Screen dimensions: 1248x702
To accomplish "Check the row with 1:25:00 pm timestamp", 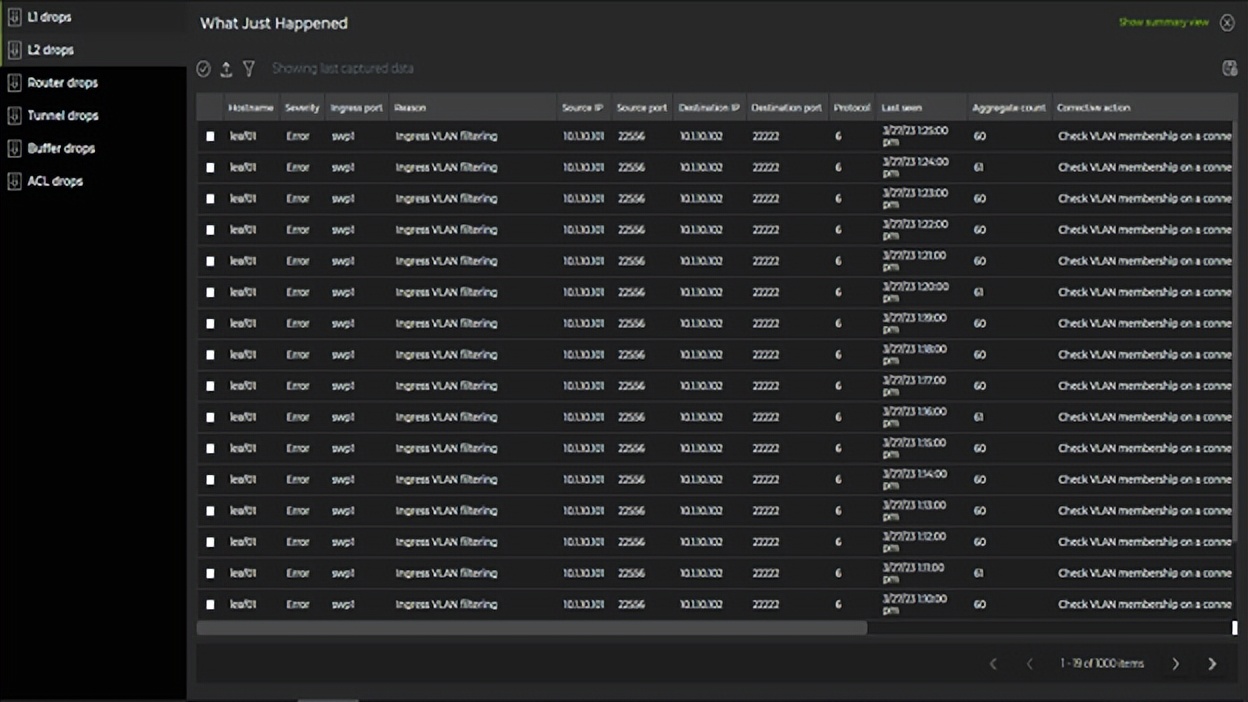I will tap(210, 137).
